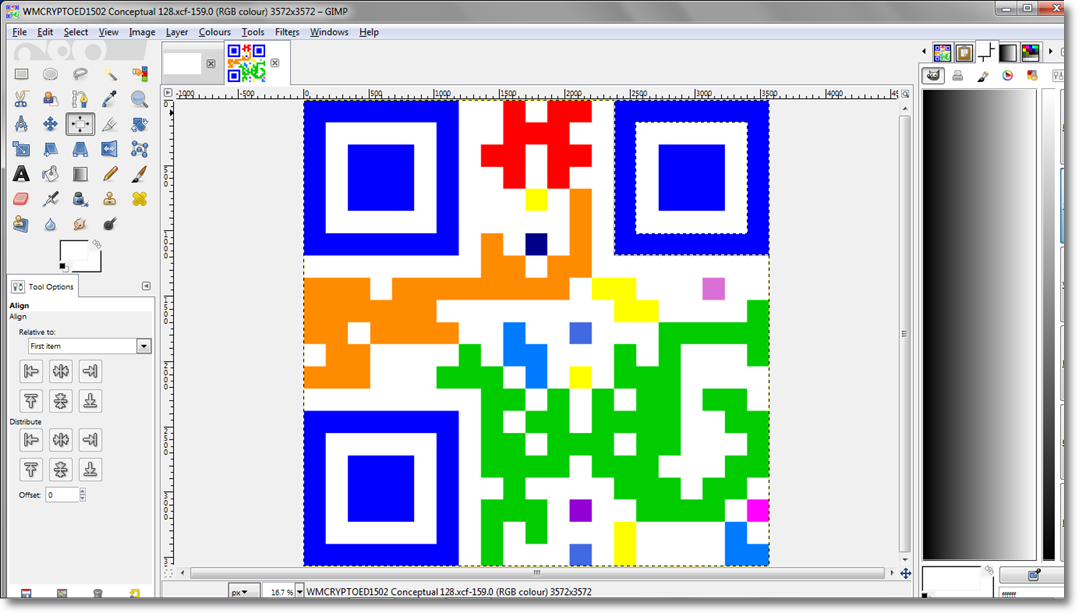Open the Images dock tab in right panel
Viewport: 1080px width, 615px height.
[x=942, y=52]
